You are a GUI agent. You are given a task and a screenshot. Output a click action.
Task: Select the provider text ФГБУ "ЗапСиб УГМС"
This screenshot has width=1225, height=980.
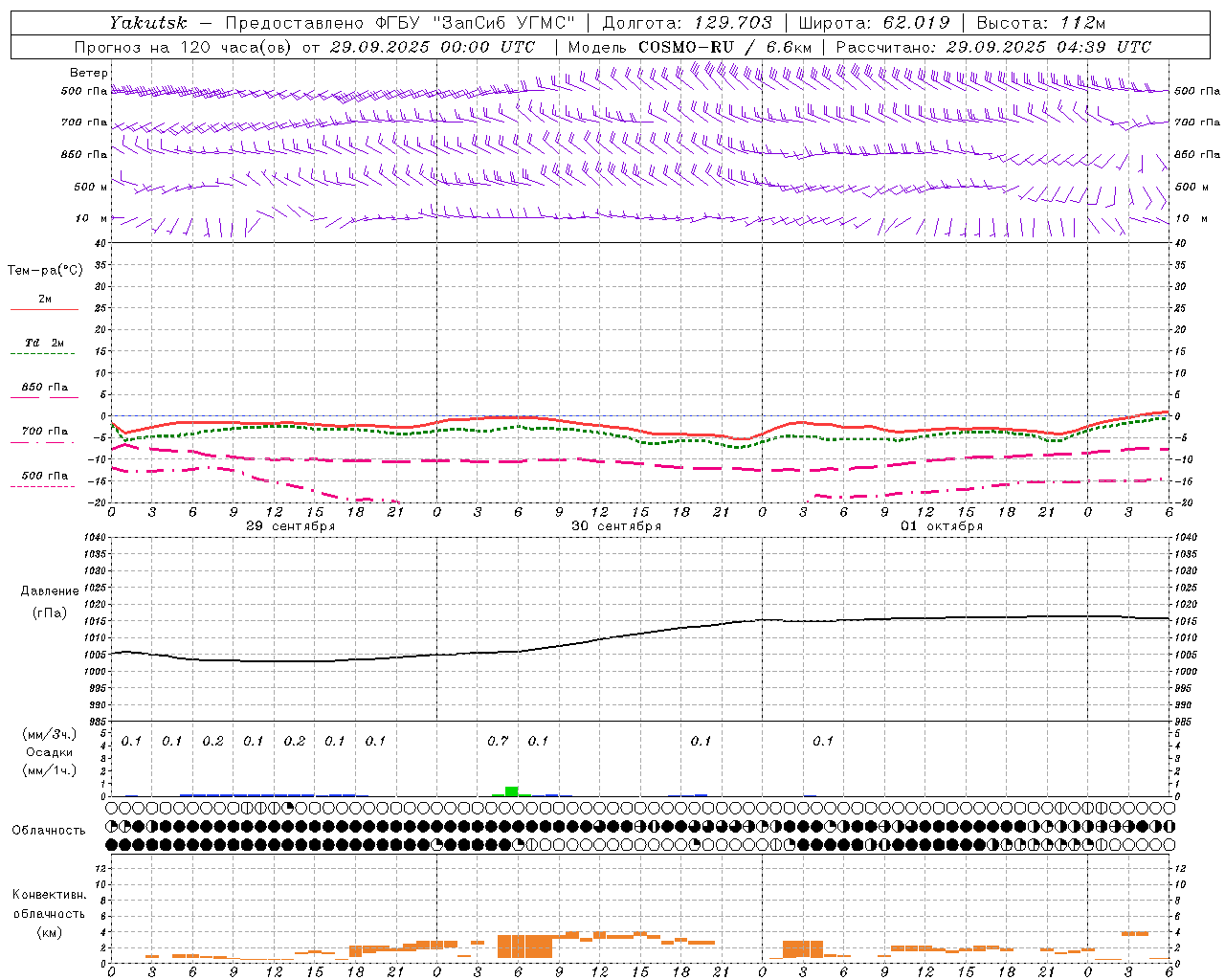coord(475,23)
